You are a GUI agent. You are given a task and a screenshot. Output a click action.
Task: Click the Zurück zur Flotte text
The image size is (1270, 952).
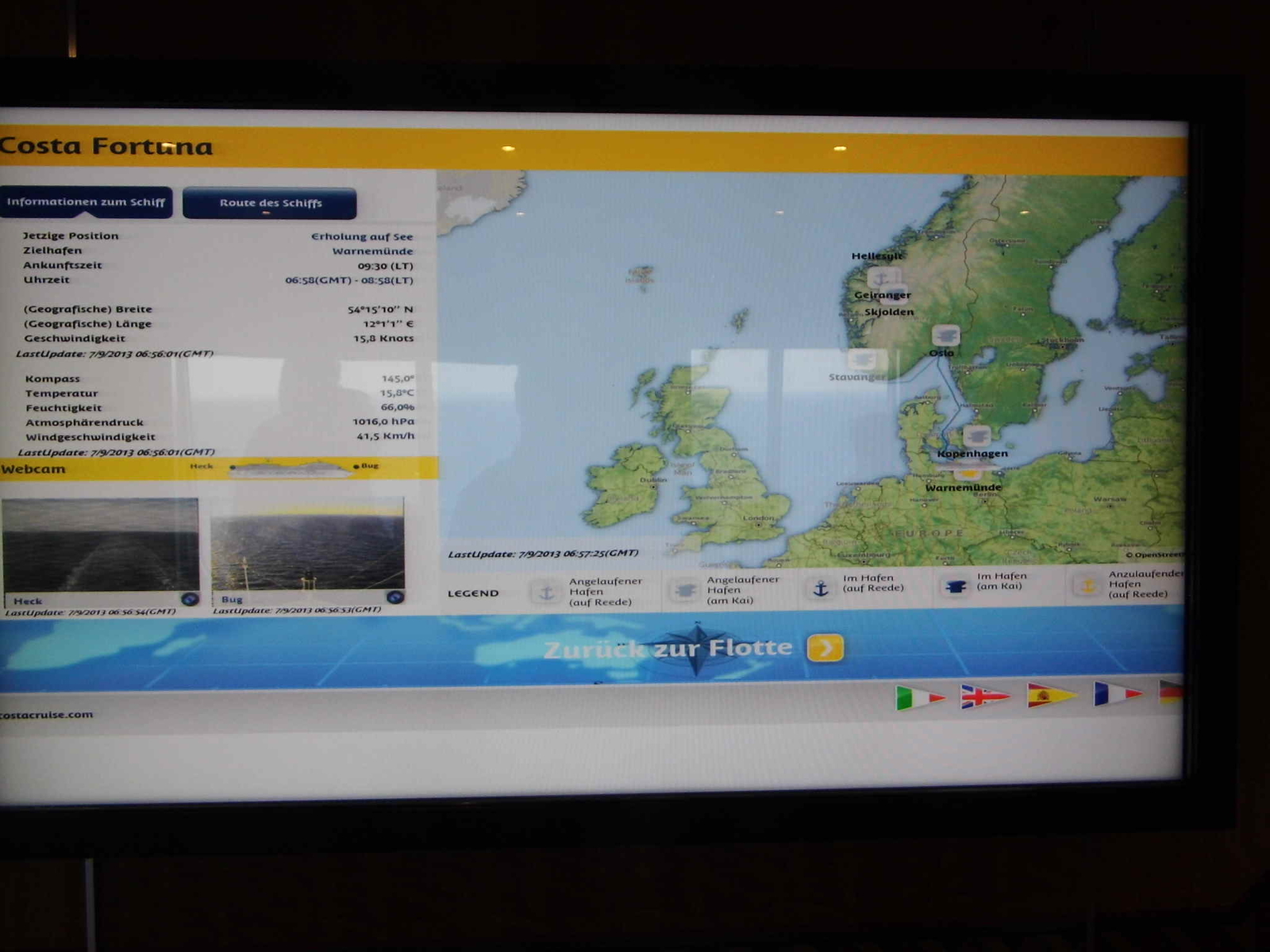click(x=668, y=649)
